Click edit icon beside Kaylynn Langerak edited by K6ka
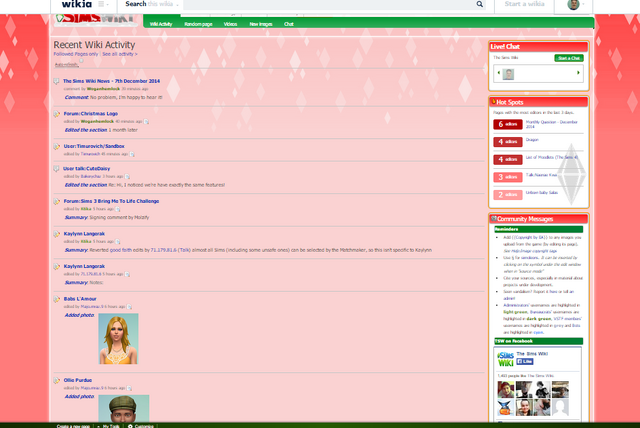Image resolution: width=640 pixels, height=428 pixels. (x=57, y=234)
